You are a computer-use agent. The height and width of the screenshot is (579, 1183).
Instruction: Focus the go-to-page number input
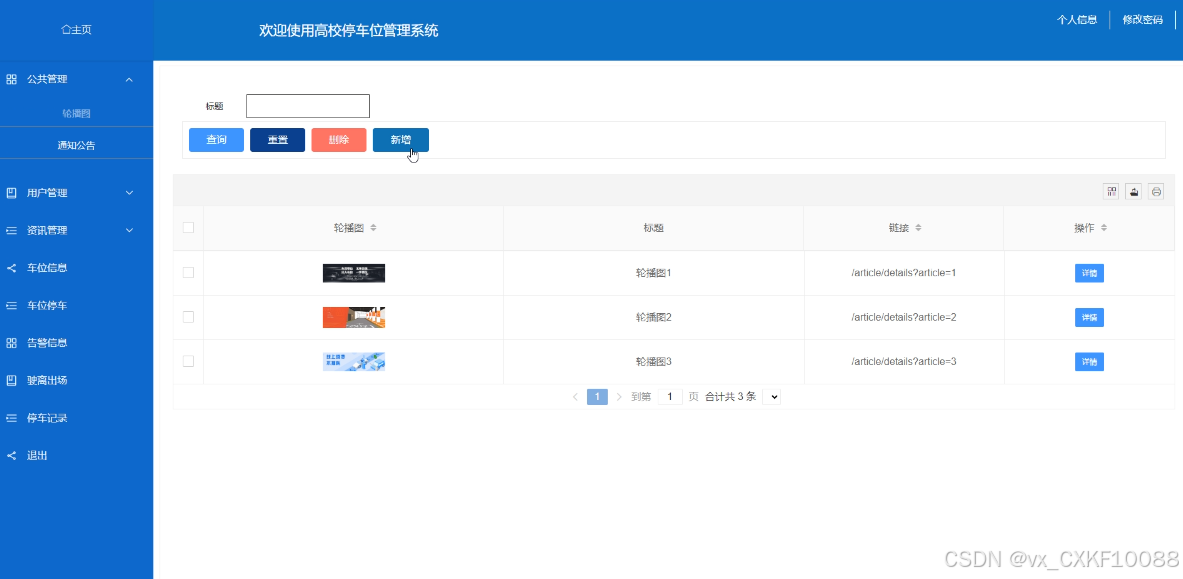tap(670, 397)
